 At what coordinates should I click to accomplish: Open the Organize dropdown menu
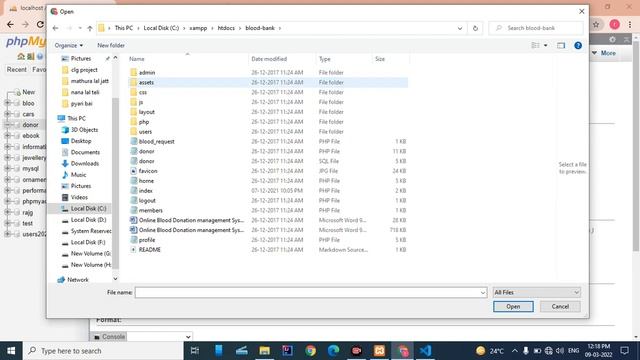[x=69, y=45]
